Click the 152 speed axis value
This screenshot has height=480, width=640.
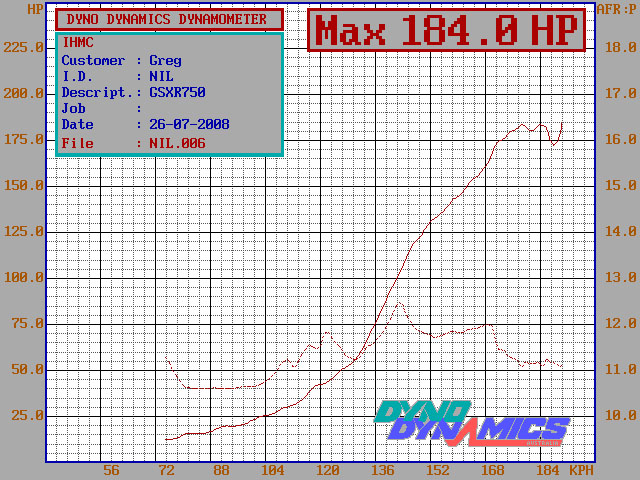tap(438, 470)
